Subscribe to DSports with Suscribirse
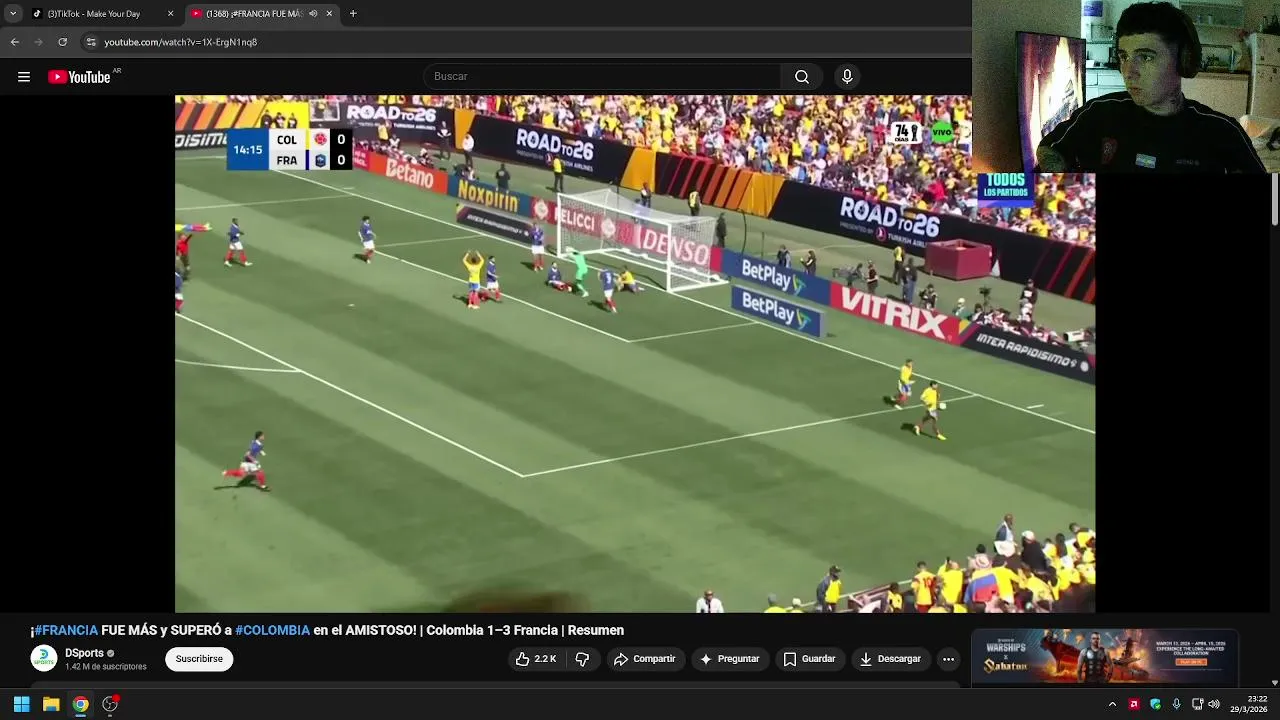 (x=199, y=659)
